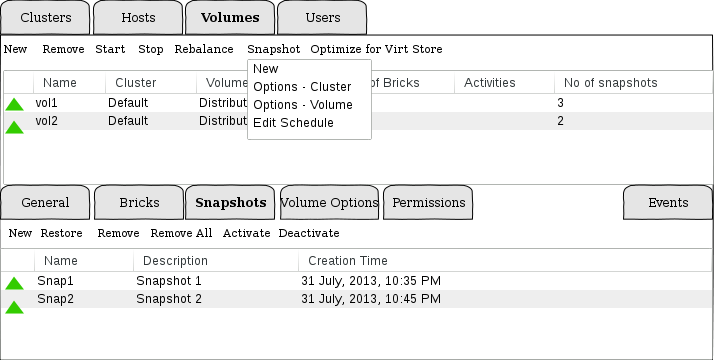Screen dimensions: 714x360
Task: Select Options - Cluster menu entry
Action: click(302, 86)
